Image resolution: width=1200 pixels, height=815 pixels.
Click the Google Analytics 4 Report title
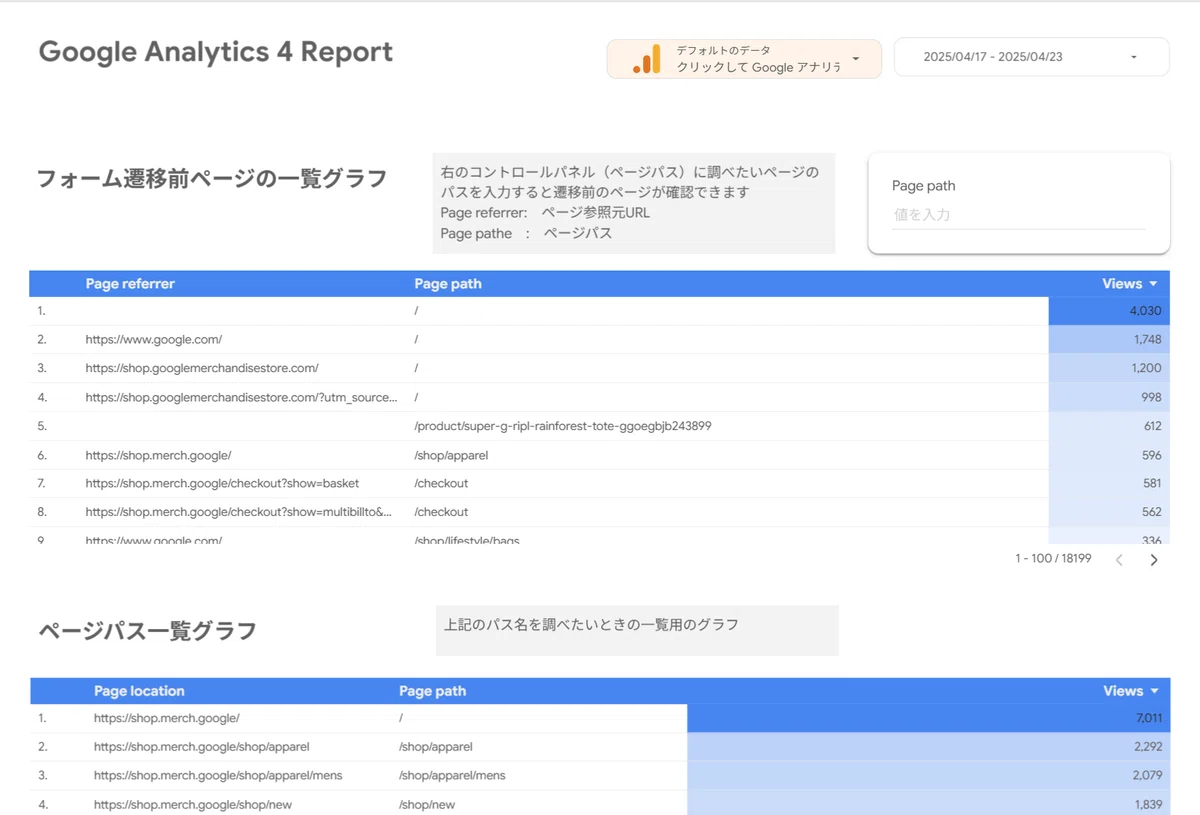[216, 52]
